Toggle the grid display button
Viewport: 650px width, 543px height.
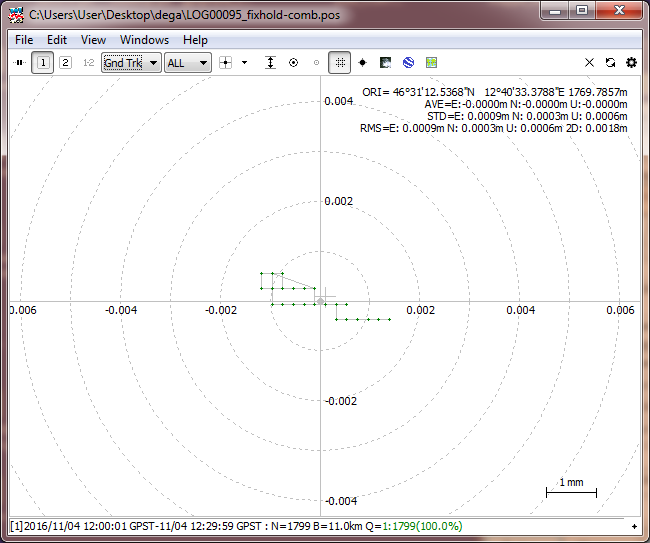(340, 63)
